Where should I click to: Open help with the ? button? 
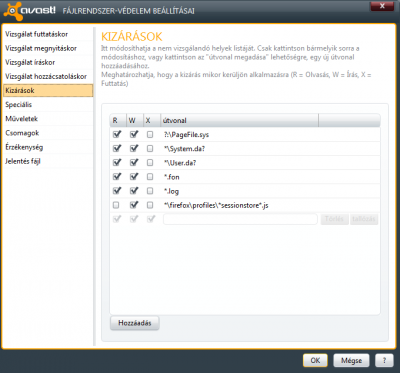(x=384, y=360)
